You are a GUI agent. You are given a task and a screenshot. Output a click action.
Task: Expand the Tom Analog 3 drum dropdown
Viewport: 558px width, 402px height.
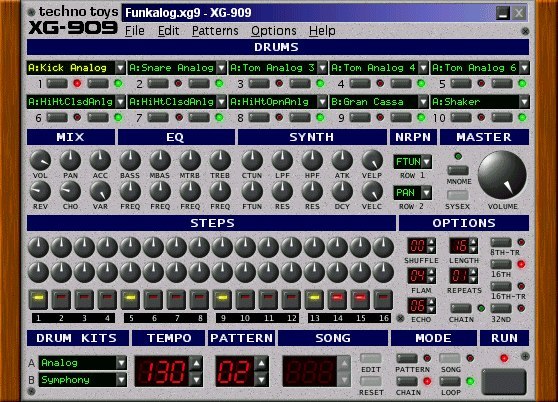322,68
